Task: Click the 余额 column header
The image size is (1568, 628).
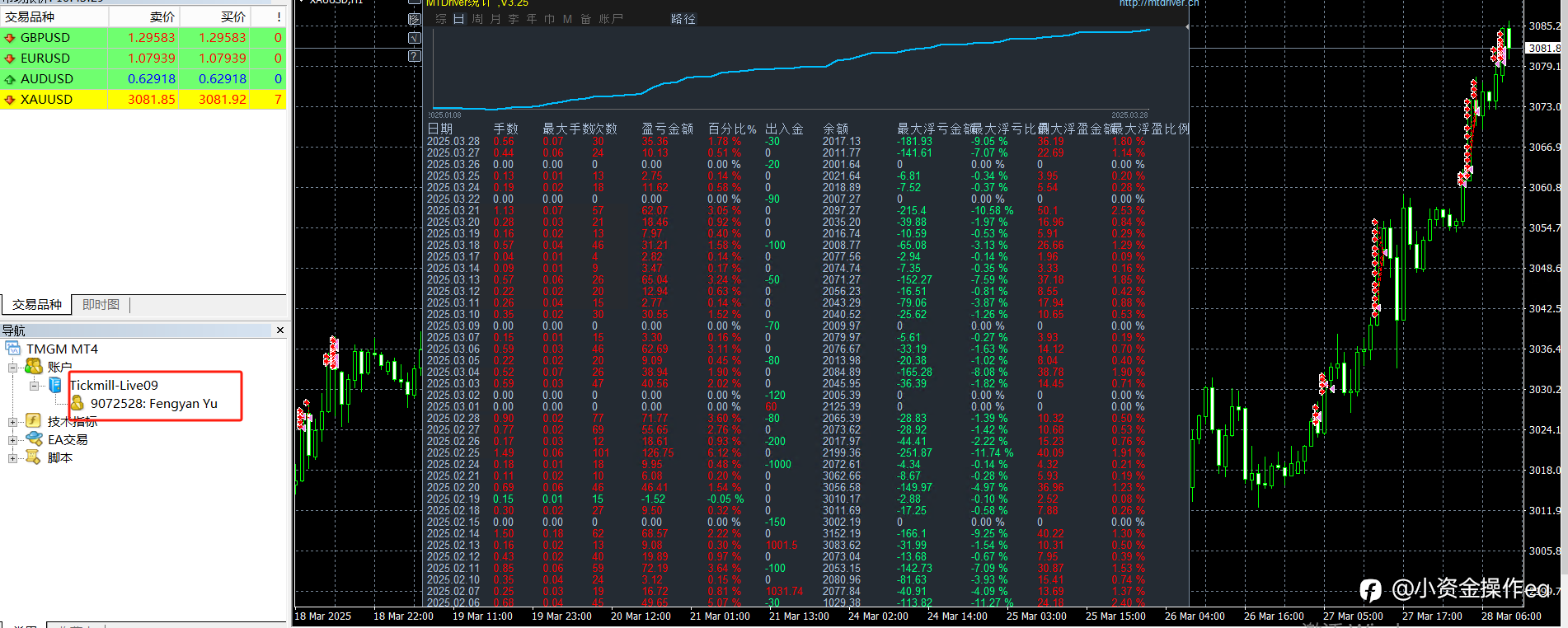Action: coord(836,129)
